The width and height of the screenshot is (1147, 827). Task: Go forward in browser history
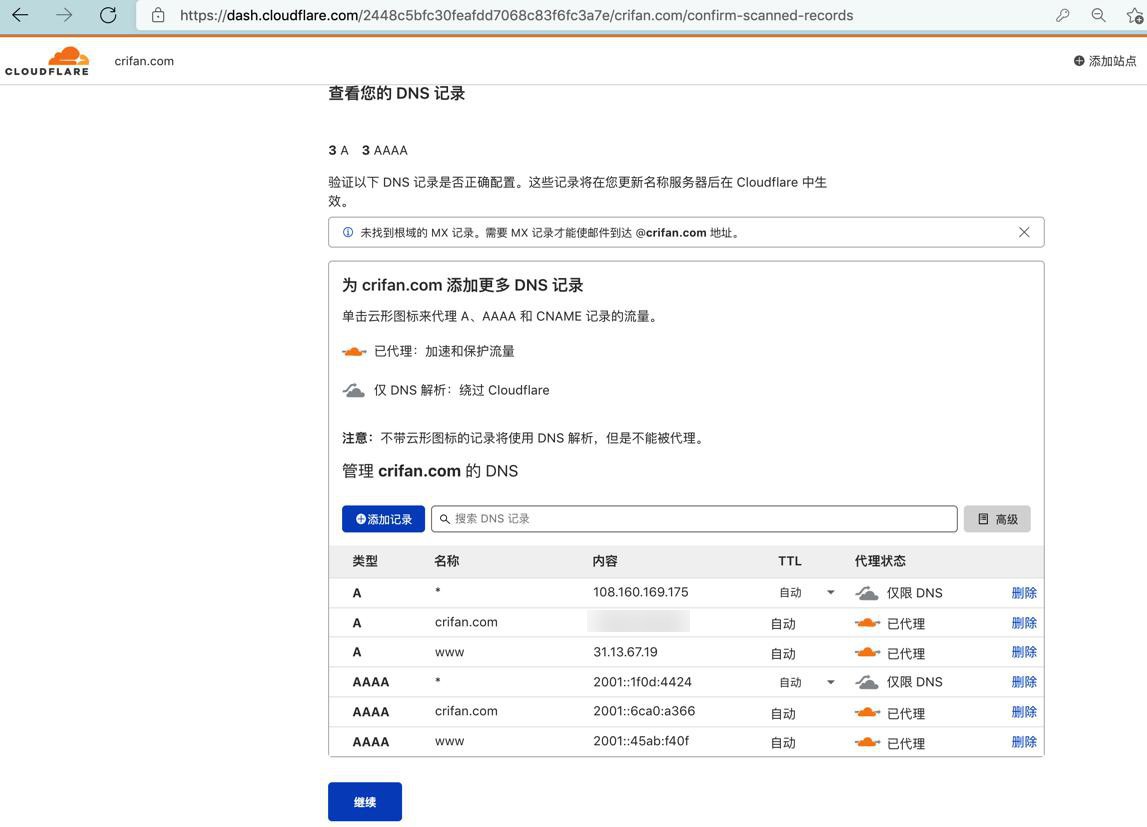coord(64,15)
